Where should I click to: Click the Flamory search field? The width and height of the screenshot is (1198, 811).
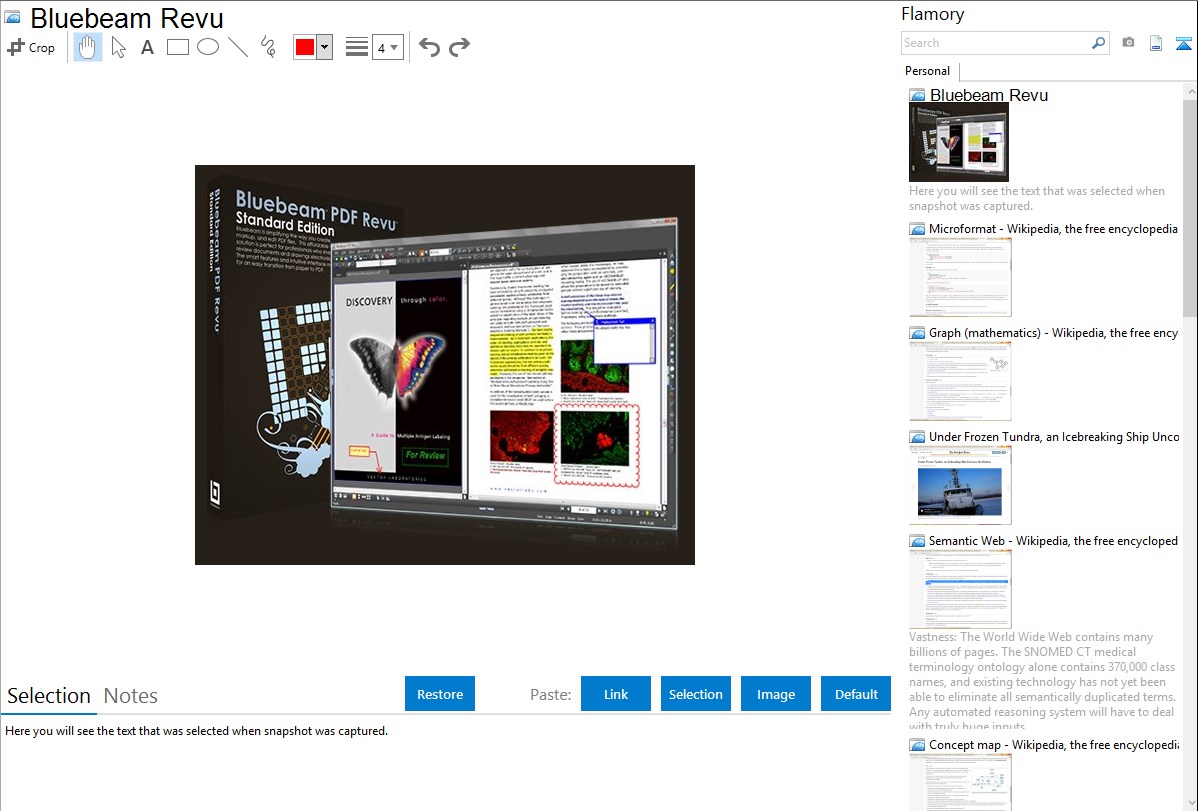[x=996, y=43]
